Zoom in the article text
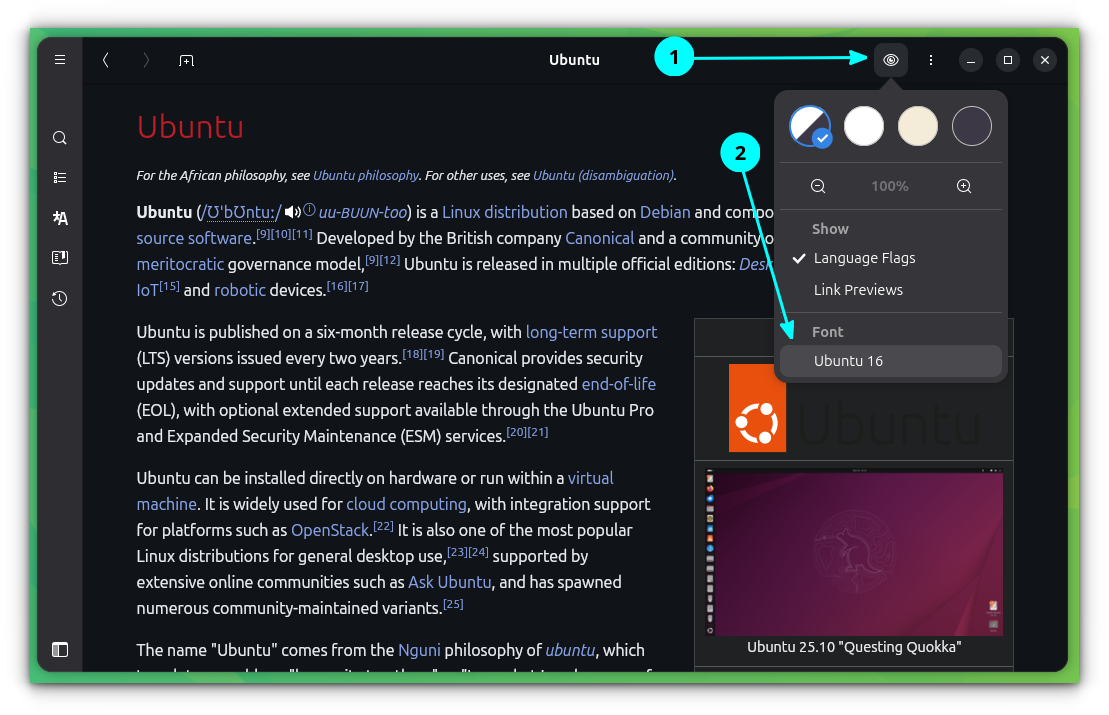This screenshot has height=715, width=1109. point(963,186)
